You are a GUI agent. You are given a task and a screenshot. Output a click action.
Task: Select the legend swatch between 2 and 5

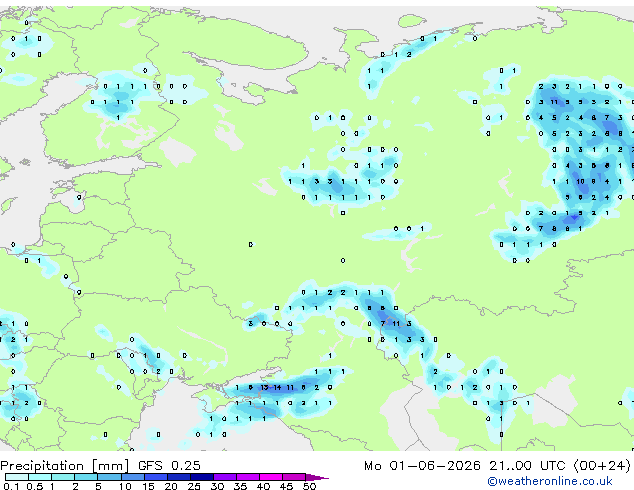click(86, 477)
